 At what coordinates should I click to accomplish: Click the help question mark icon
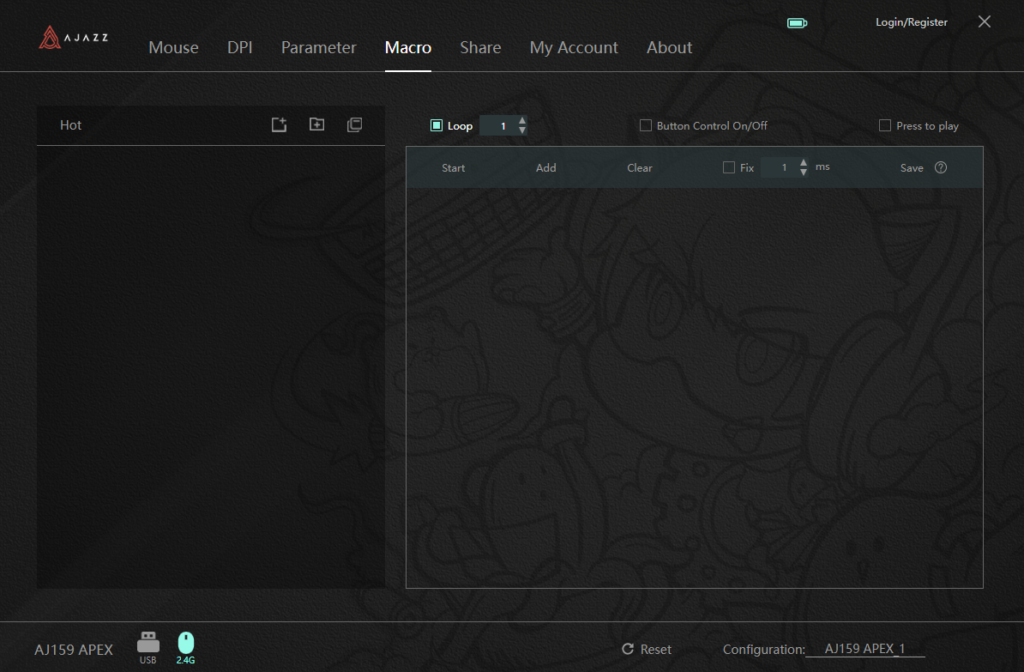[940, 168]
